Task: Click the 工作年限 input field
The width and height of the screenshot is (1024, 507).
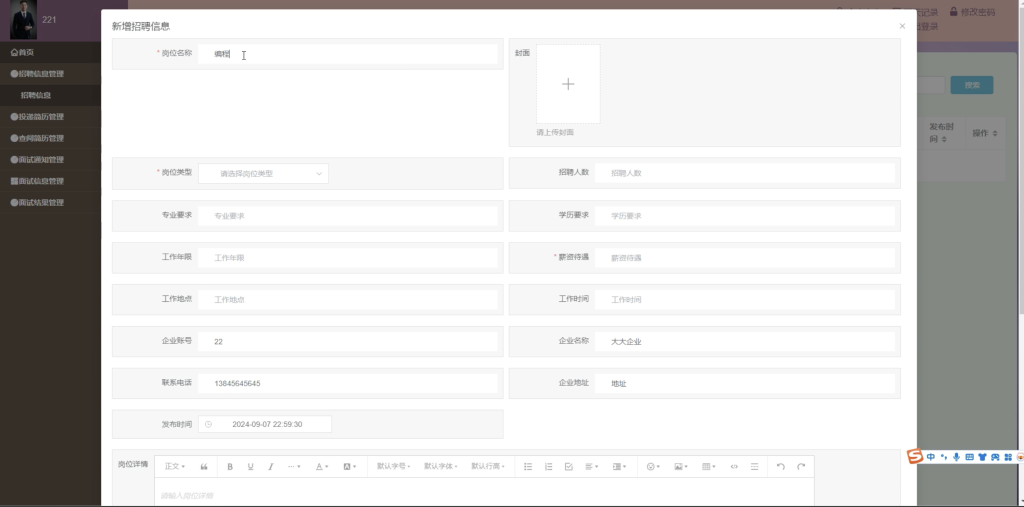Action: pos(347,257)
